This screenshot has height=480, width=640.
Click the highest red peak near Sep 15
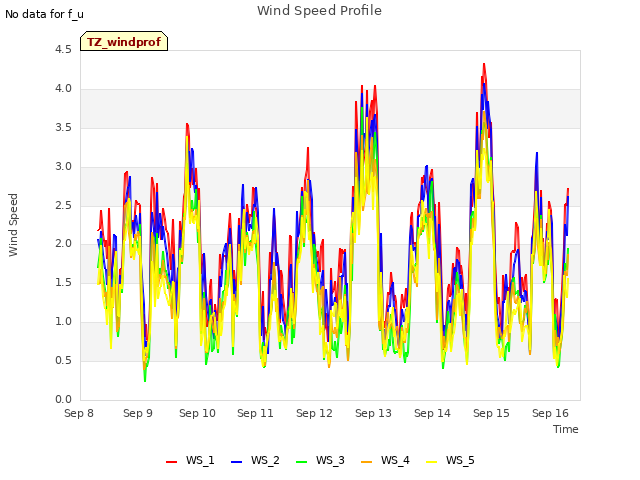click(484, 64)
